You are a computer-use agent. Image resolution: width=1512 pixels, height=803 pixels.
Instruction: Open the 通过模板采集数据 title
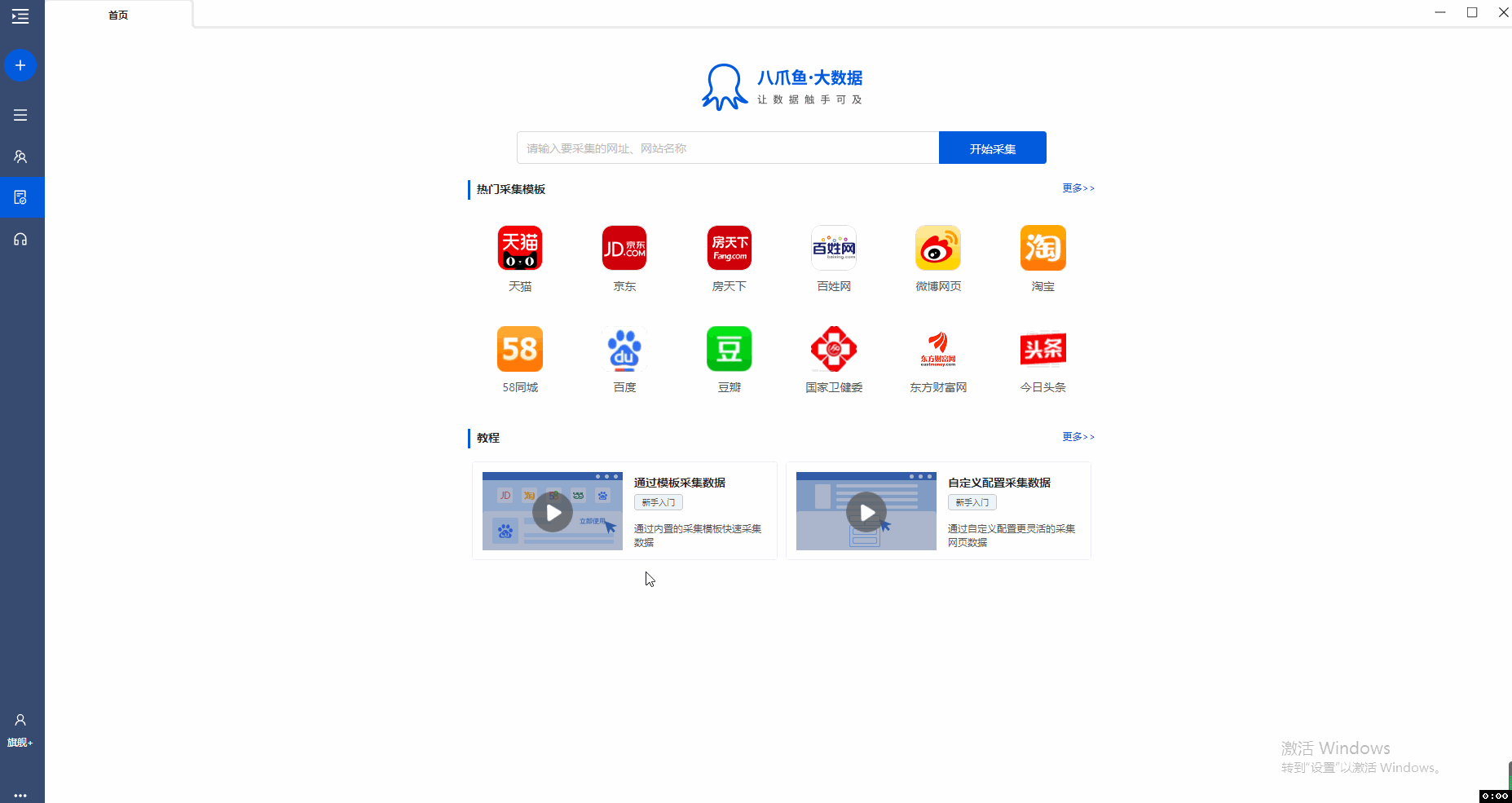coord(680,483)
